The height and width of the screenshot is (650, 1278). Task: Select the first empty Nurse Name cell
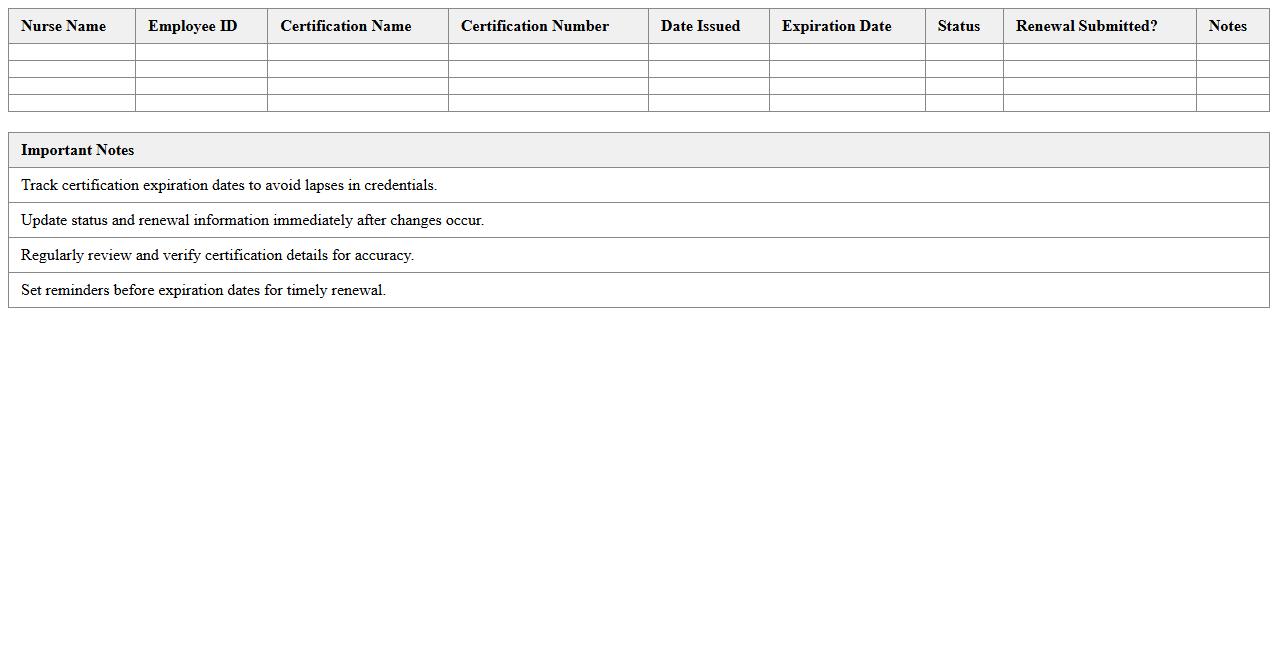pos(70,52)
